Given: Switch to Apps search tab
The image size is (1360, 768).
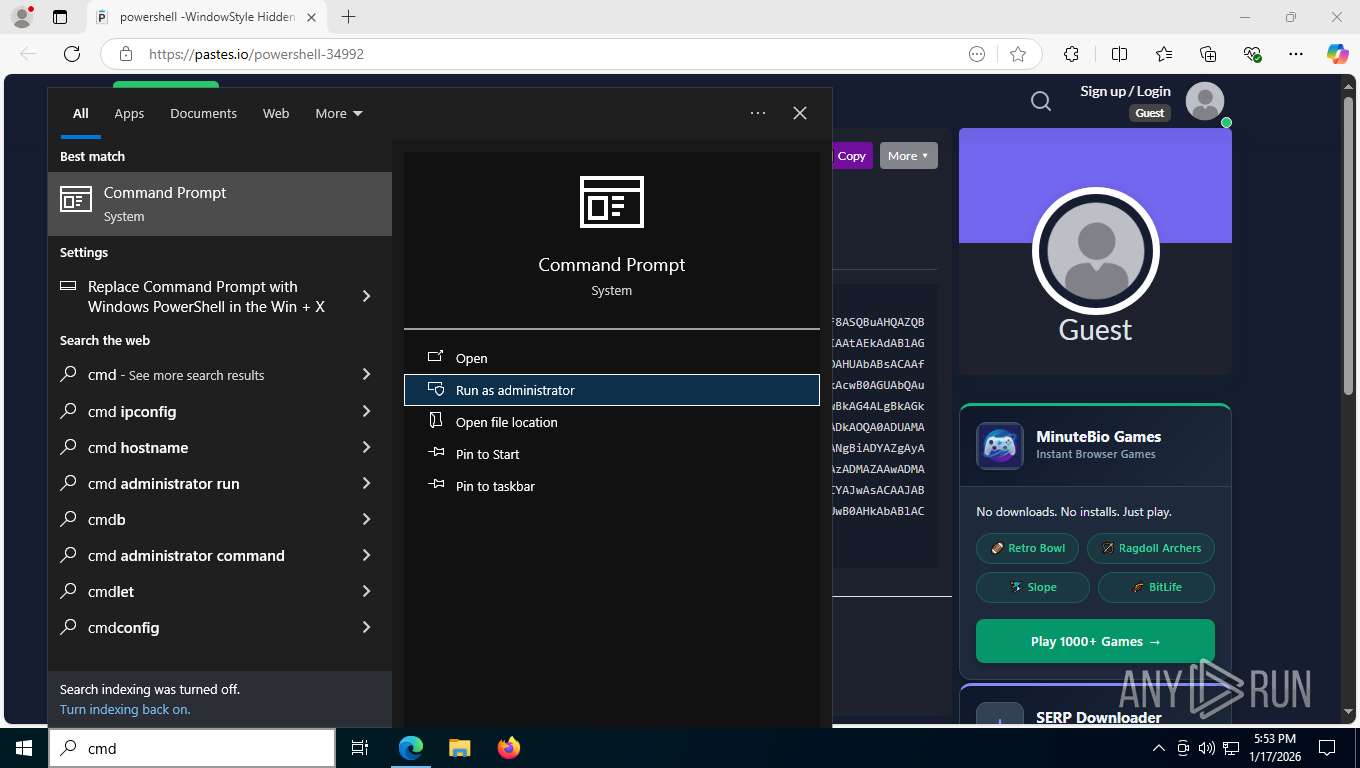Looking at the screenshot, I should coord(129,113).
